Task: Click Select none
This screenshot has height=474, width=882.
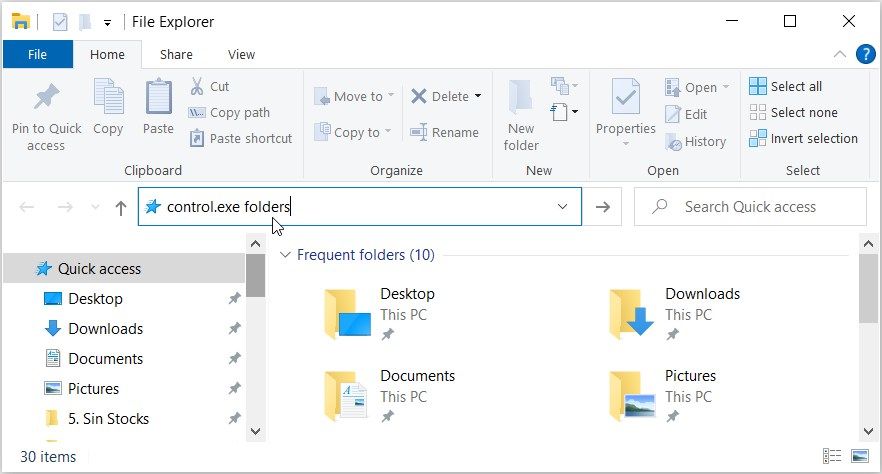Action: [x=794, y=112]
